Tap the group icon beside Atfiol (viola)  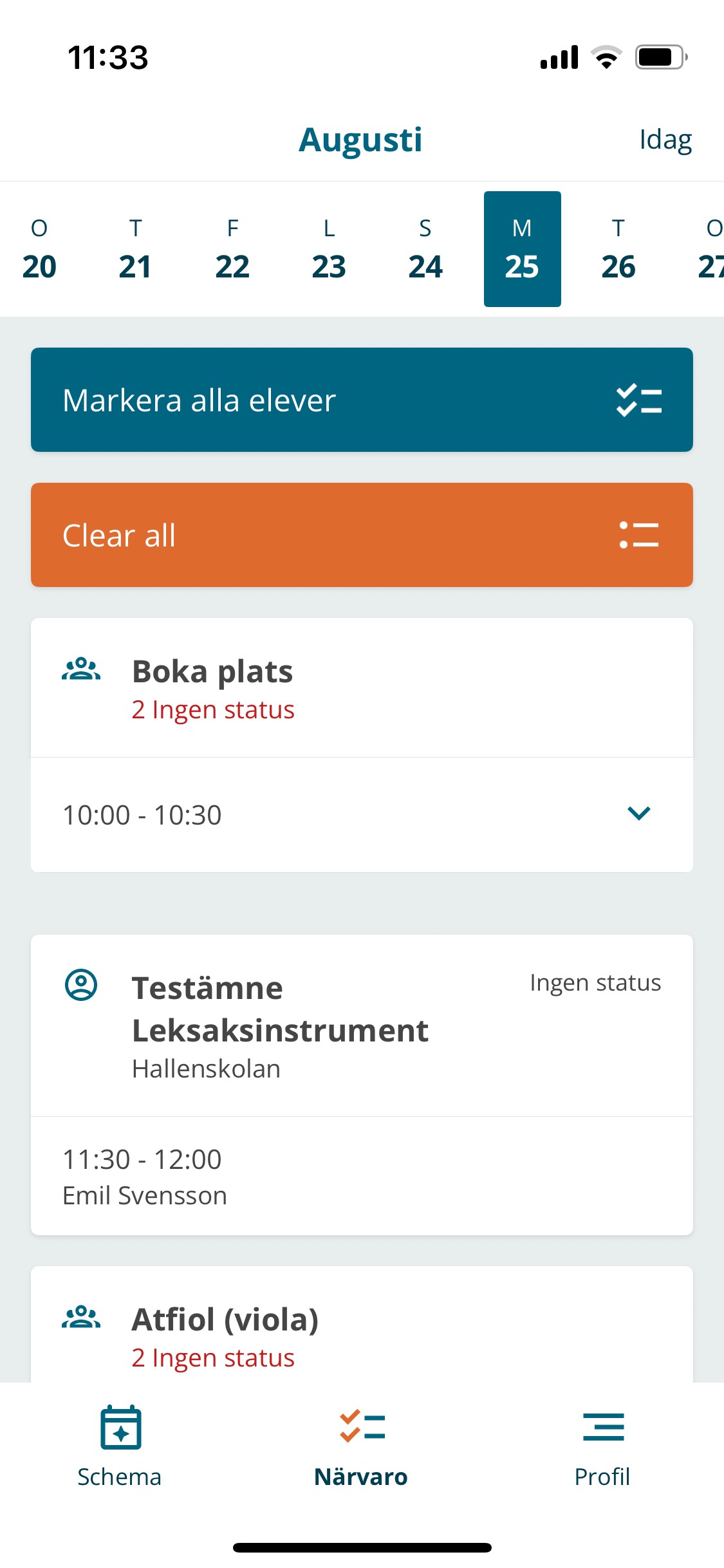[x=81, y=1317]
